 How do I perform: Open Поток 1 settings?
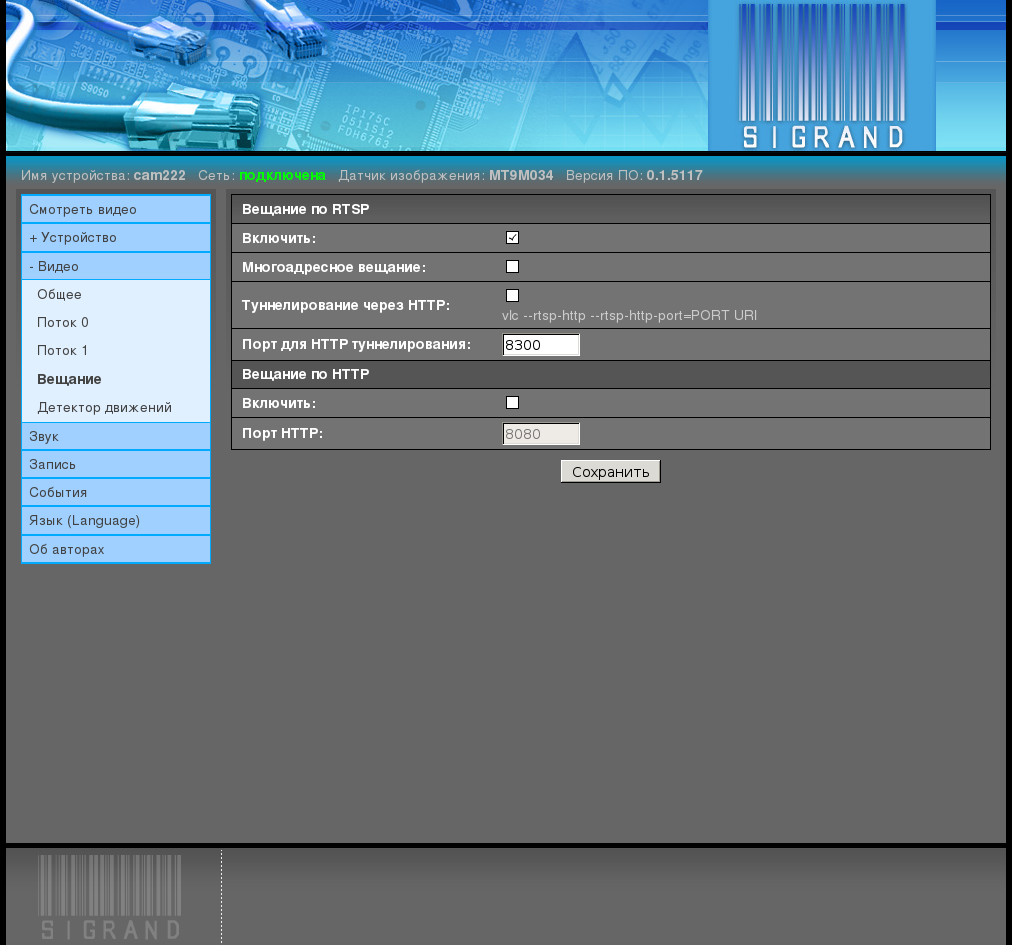click(62, 351)
